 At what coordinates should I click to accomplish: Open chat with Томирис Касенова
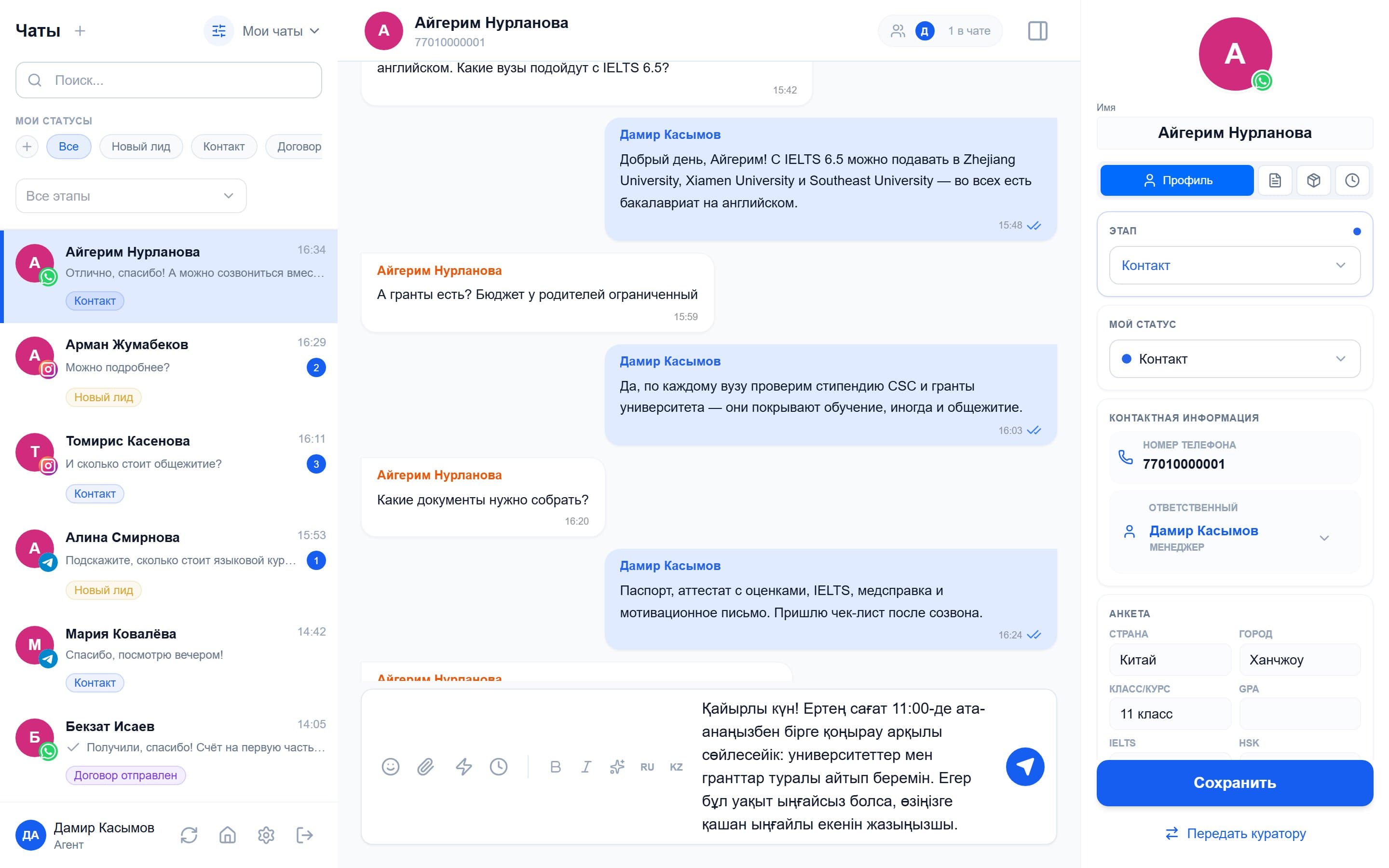pyautogui.click(x=169, y=467)
